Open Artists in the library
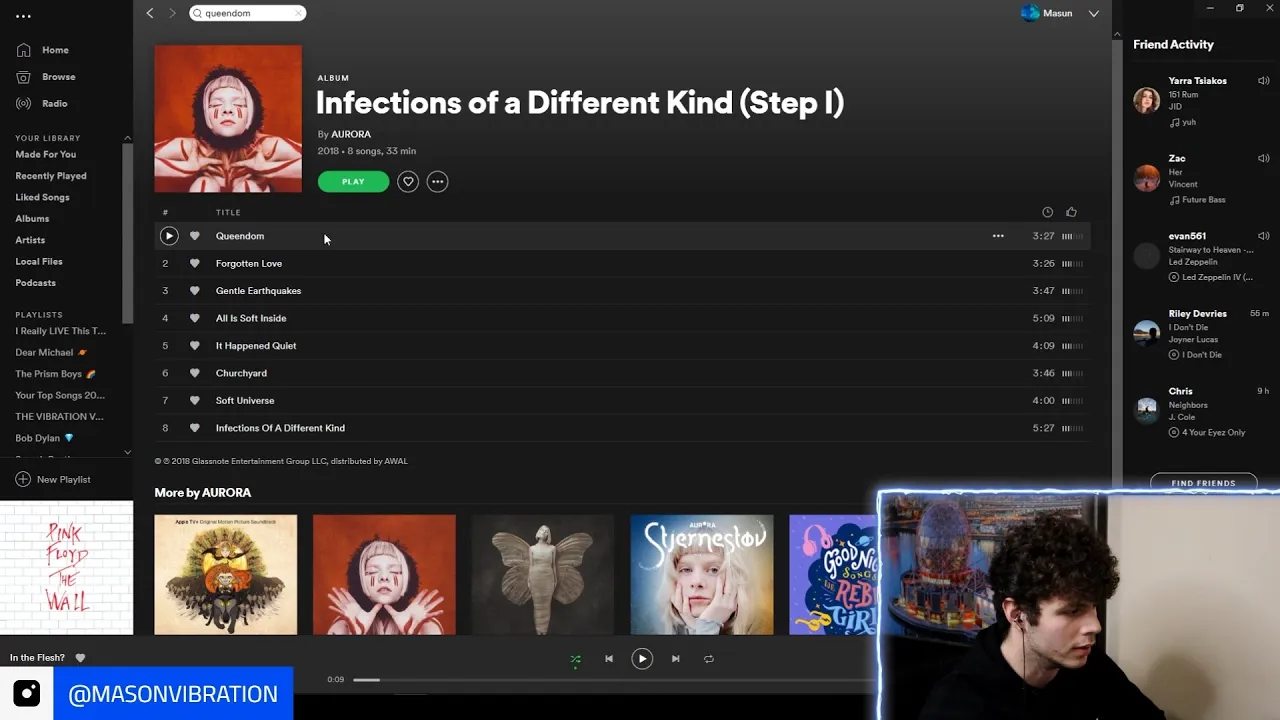The width and height of the screenshot is (1280, 720). click(x=30, y=240)
